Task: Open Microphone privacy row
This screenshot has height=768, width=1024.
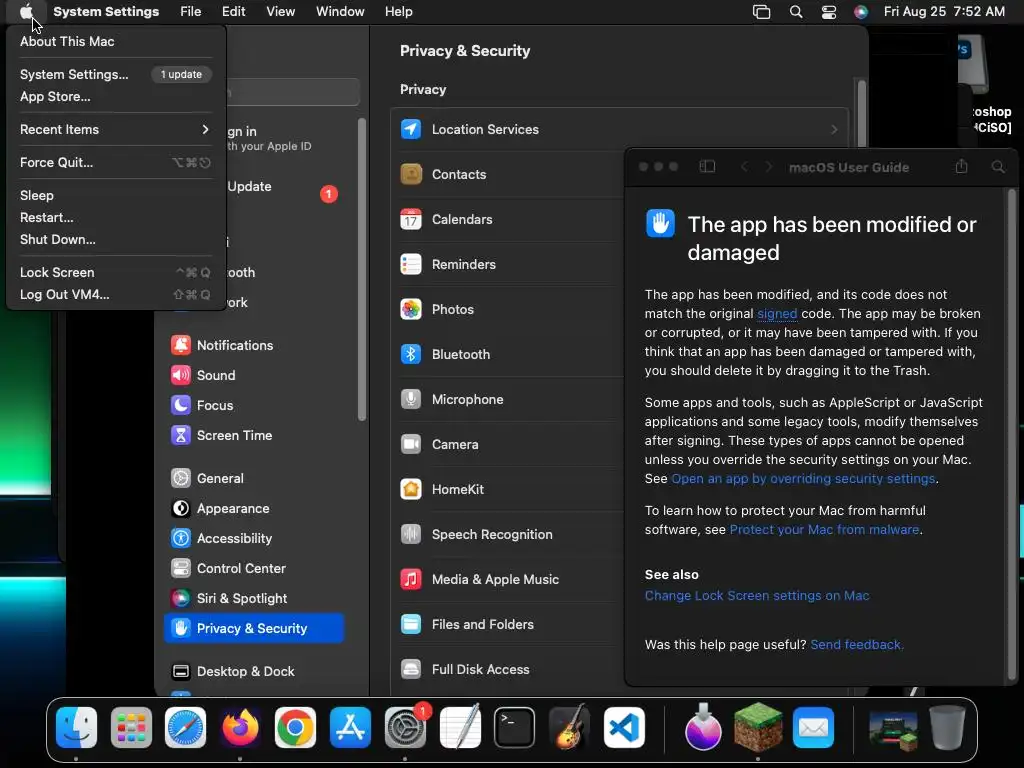Action: click(x=508, y=400)
